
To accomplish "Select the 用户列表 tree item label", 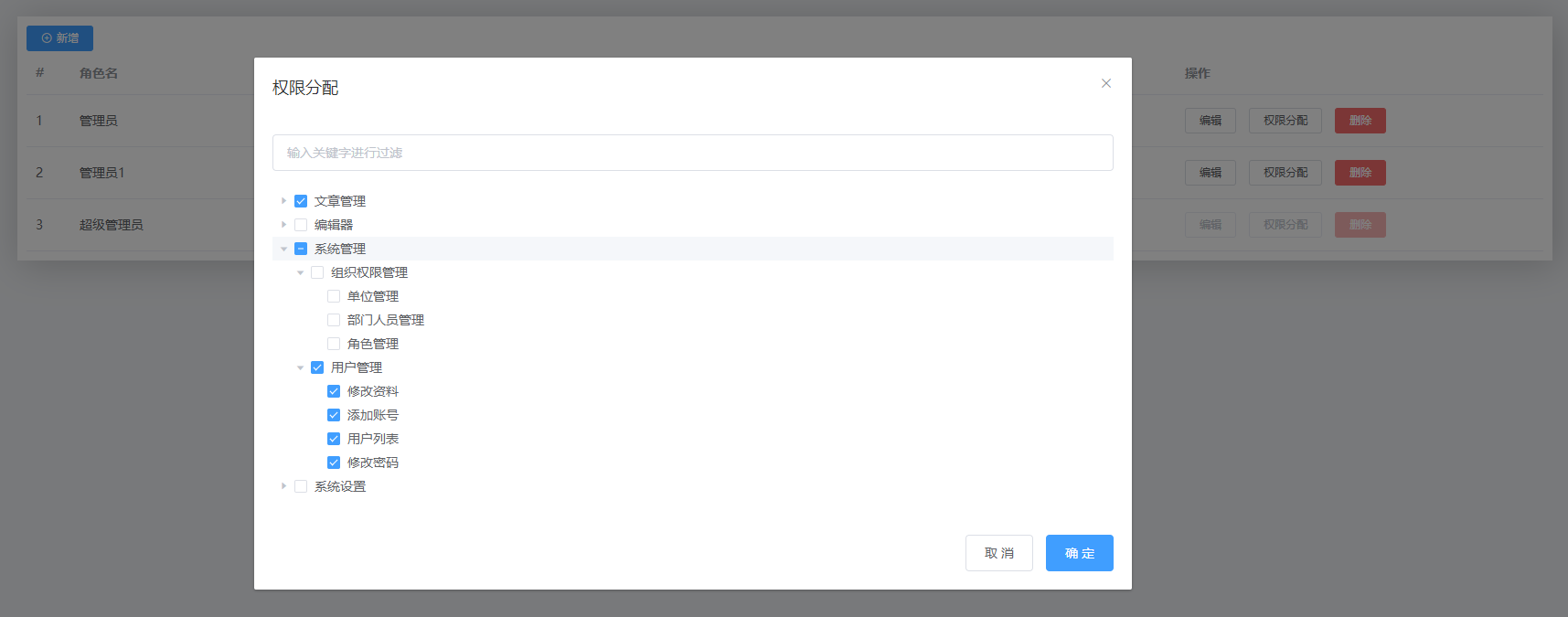I will pos(373,439).
